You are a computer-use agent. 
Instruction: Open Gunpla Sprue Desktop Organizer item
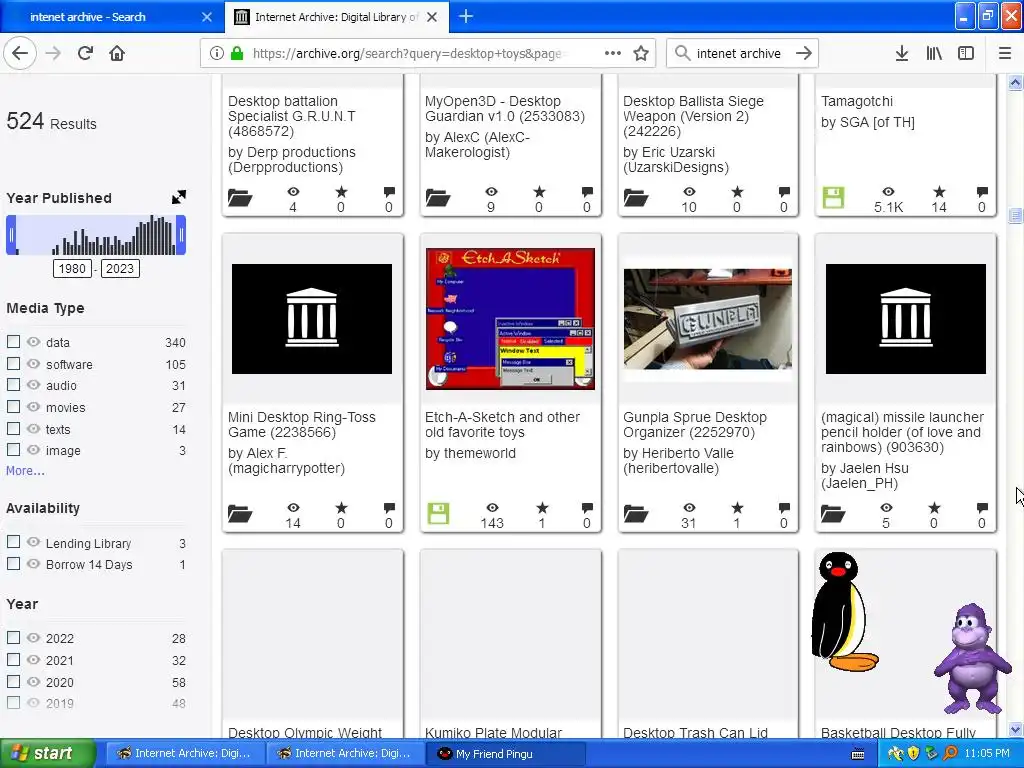pos(695,424)
